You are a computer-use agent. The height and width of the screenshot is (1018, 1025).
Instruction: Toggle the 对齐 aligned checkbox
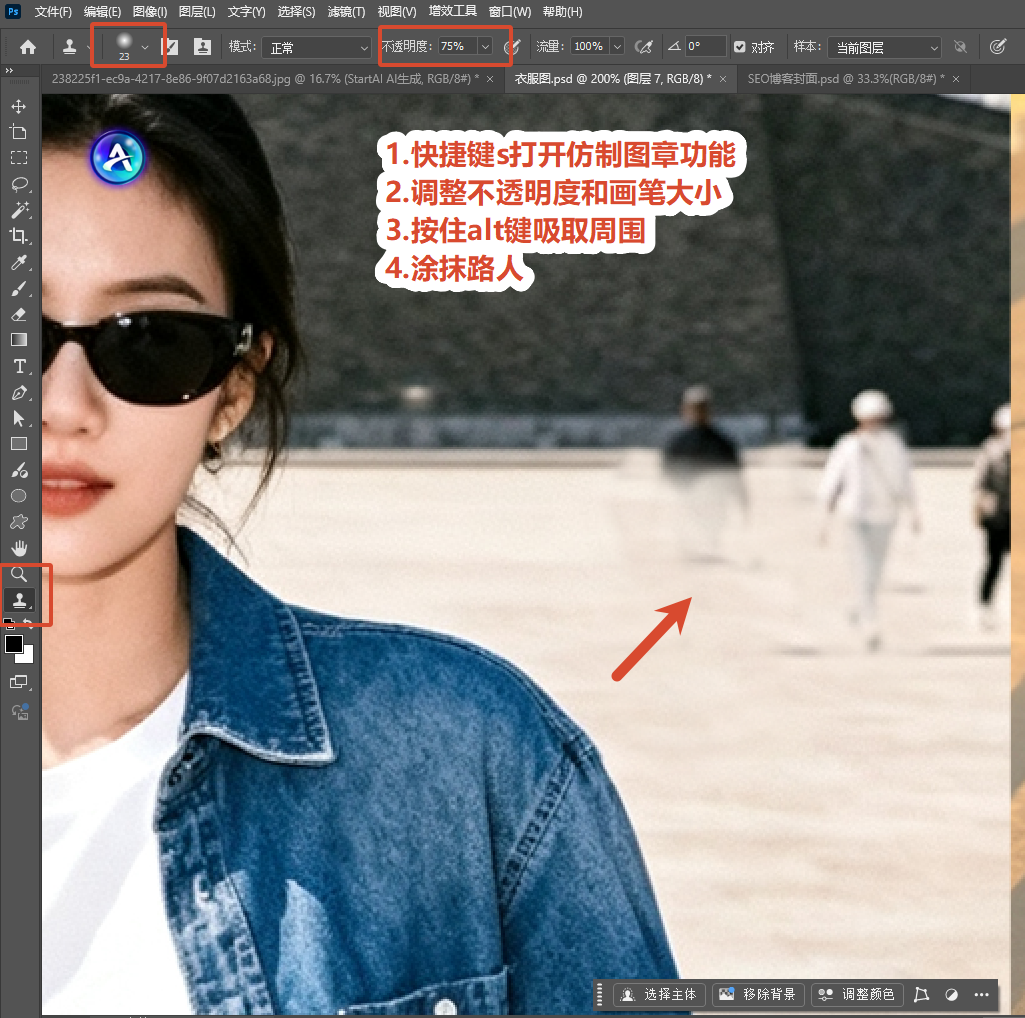739,46
